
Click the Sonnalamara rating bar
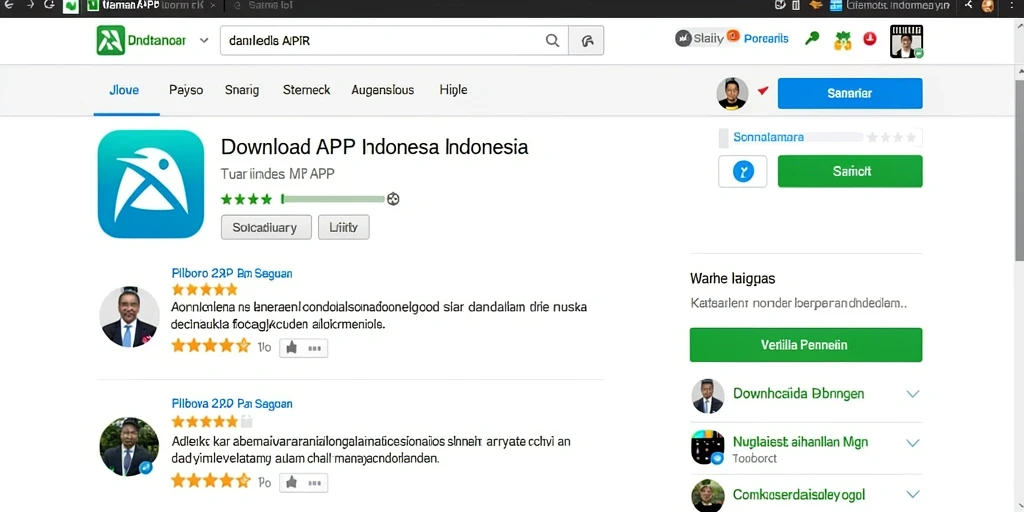(x=820, y=137)
